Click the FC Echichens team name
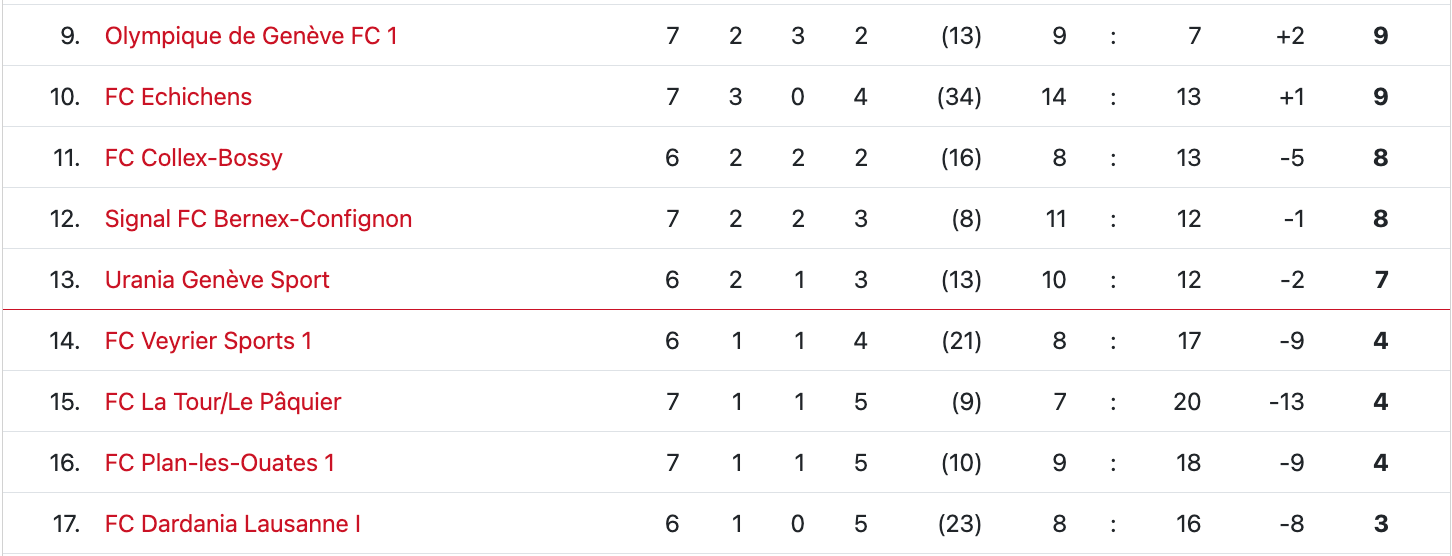Screen dimensions: 1452x556 178,97
